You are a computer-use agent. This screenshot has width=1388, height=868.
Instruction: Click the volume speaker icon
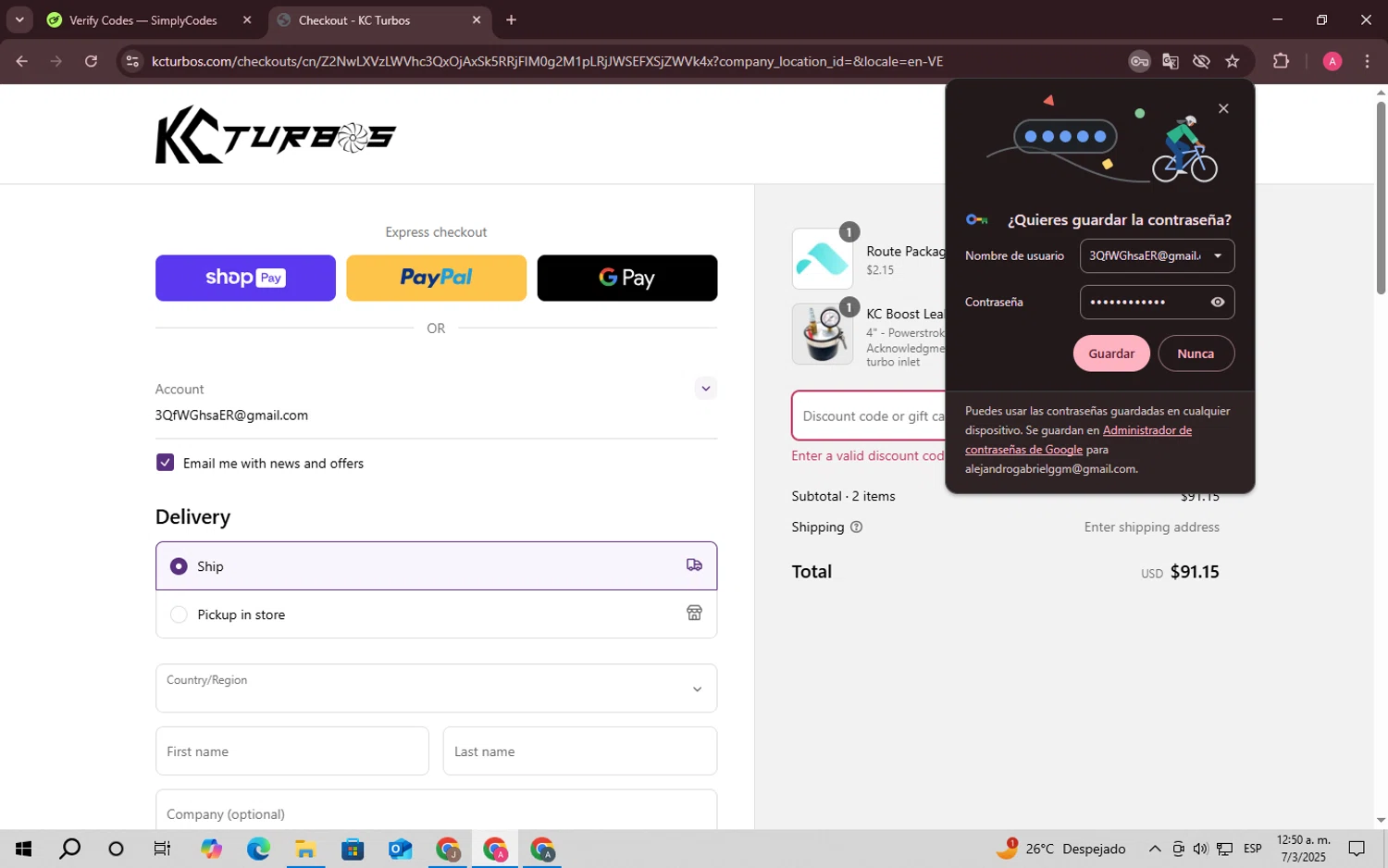tap(1200, 849)
